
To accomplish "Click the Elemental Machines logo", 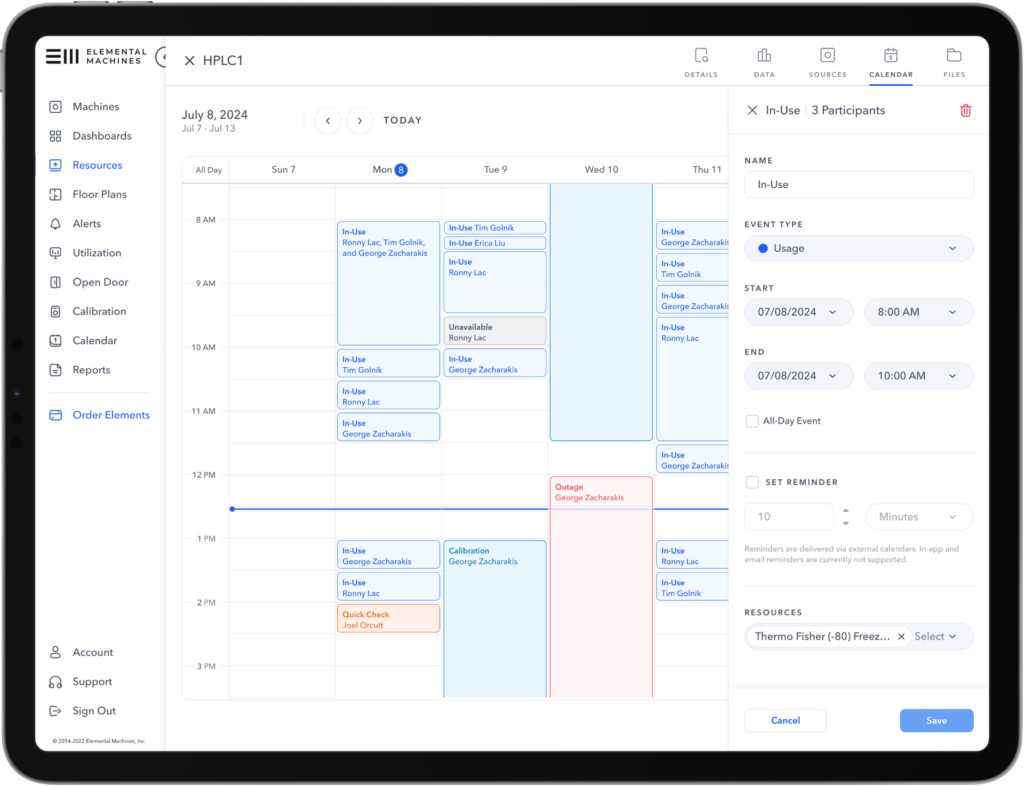I will point(96,56).
